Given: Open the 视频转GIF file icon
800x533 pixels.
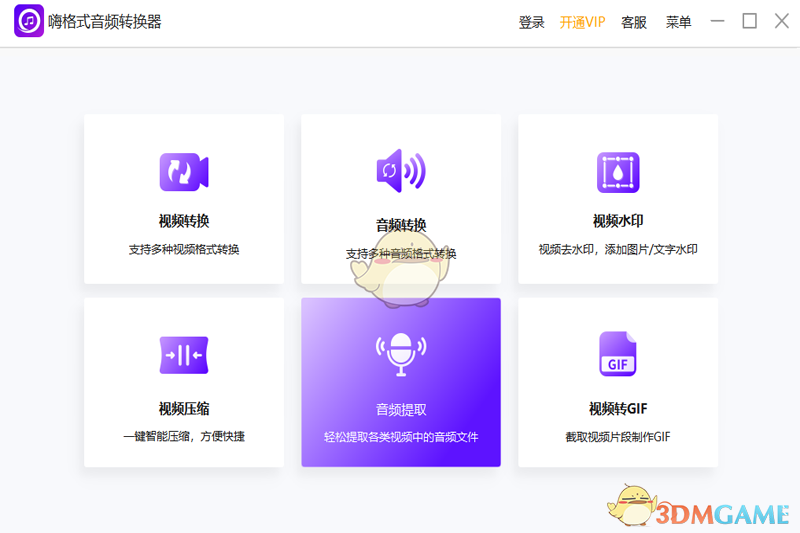Looking at the screenshot, I should 618,354.
